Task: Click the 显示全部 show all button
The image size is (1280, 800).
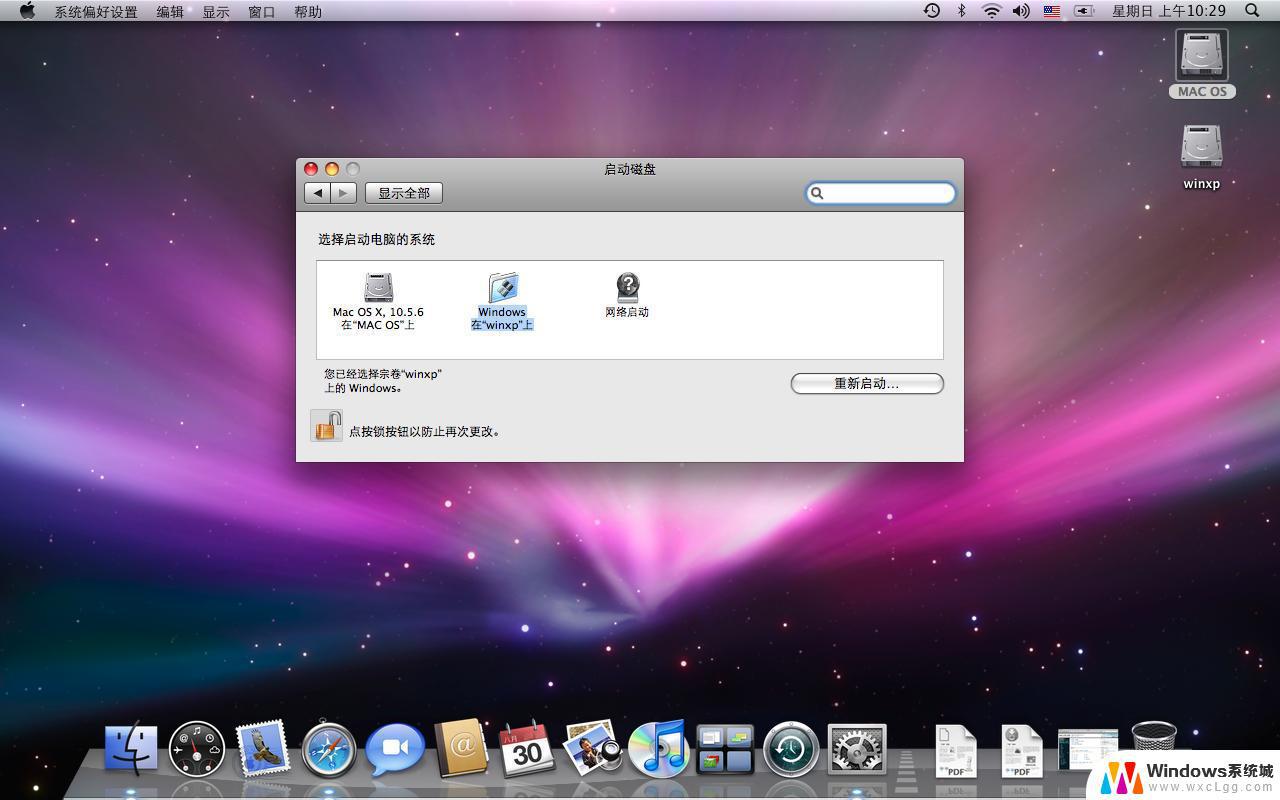Action: click(404, 193)
